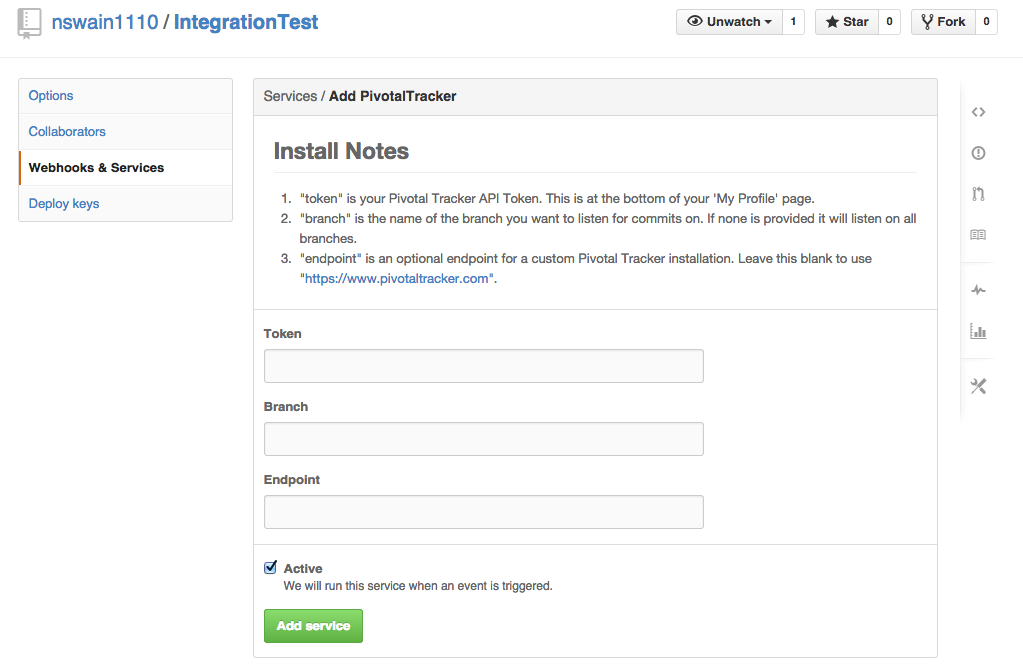The image size is (1023, 665).
Task: Open the Graphs bar chart icon
Action: coord(978,331)
